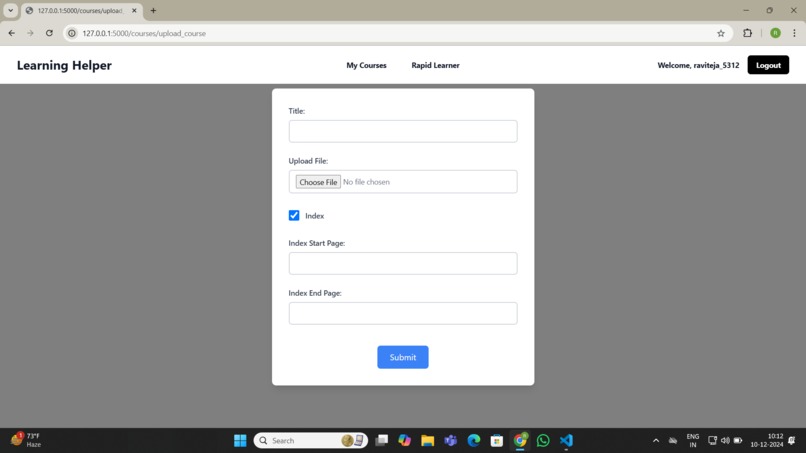Screen dimensions: 806x453
Task: Open the Chrome three-dot menu
Action: click(794, 33)
